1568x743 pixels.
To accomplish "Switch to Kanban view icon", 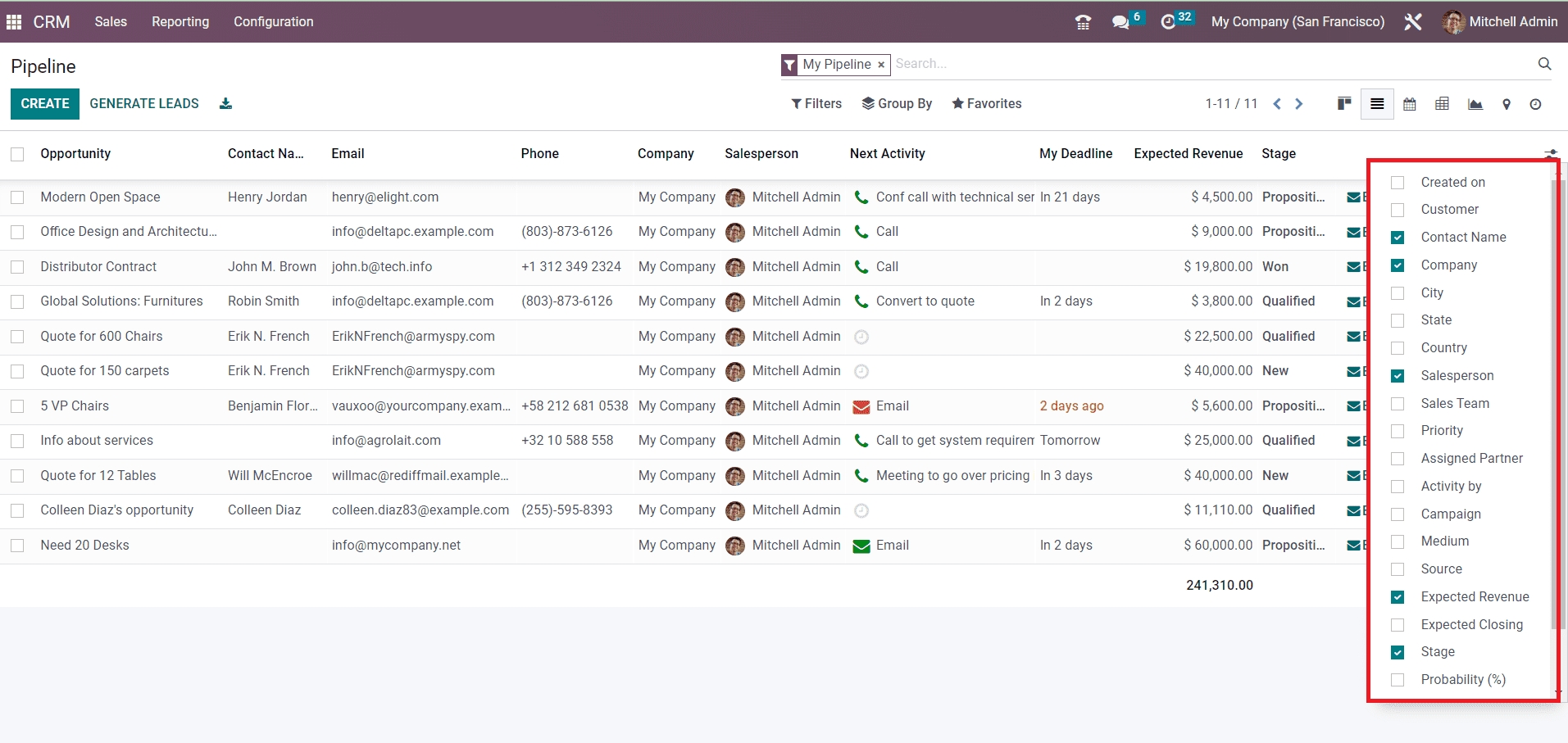I will pos(1344,104).
